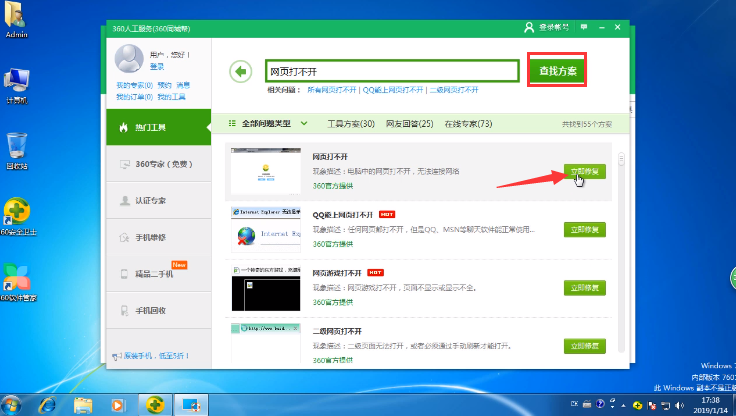736x416 pixels.
Task: Open the 消息 link
Action: coord(183,85)
